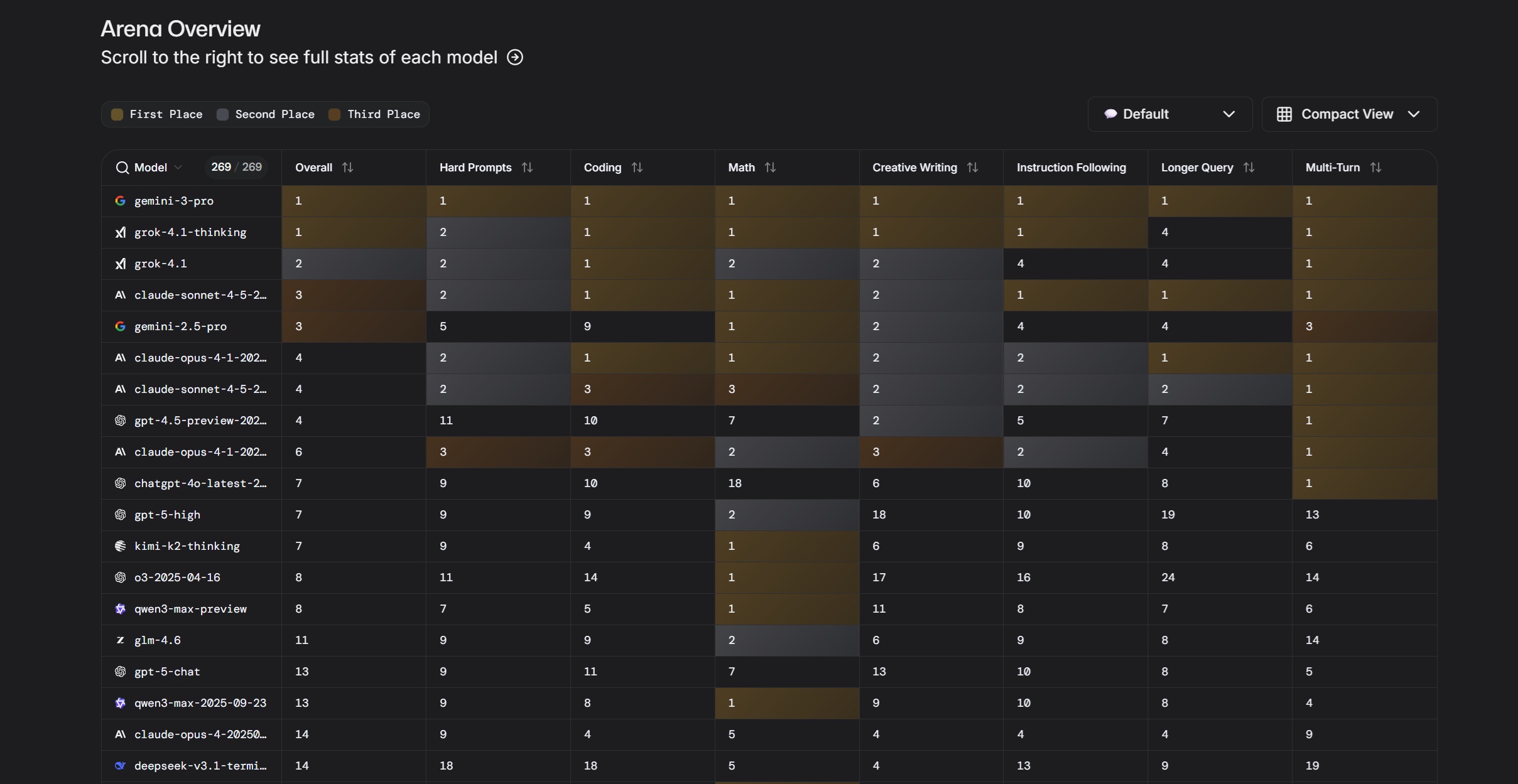Sort by Overall using its arrows icon
This screenshot has width=1518, height=784.
347,168
